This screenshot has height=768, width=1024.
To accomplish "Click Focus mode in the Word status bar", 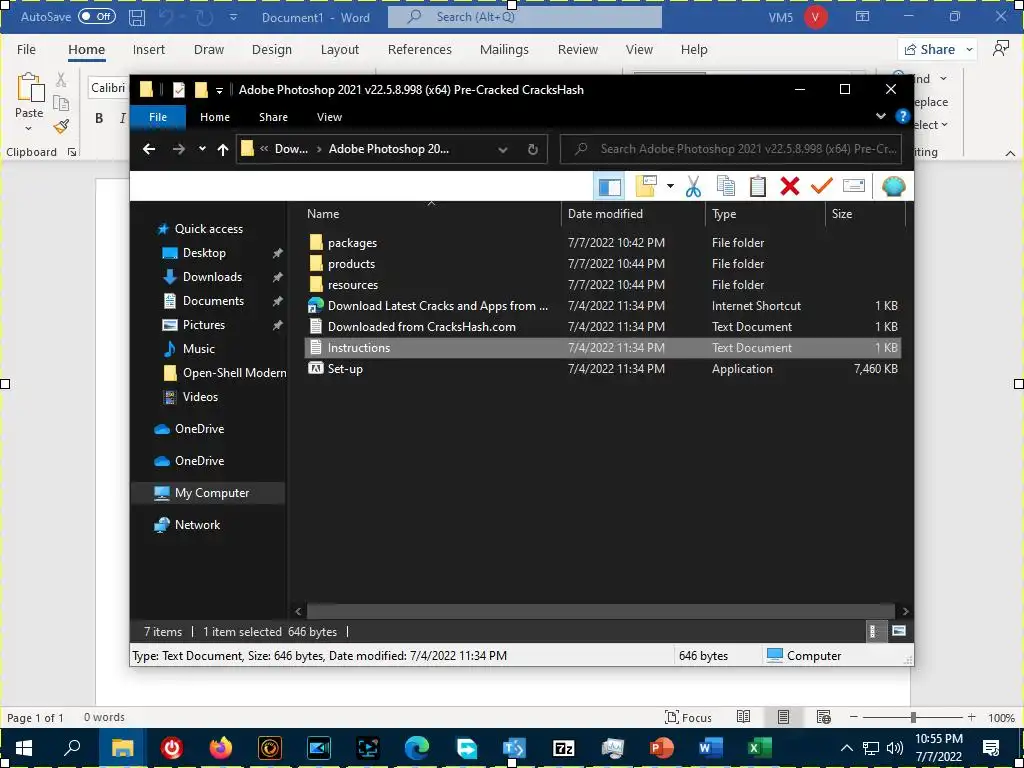I will 688,718.
